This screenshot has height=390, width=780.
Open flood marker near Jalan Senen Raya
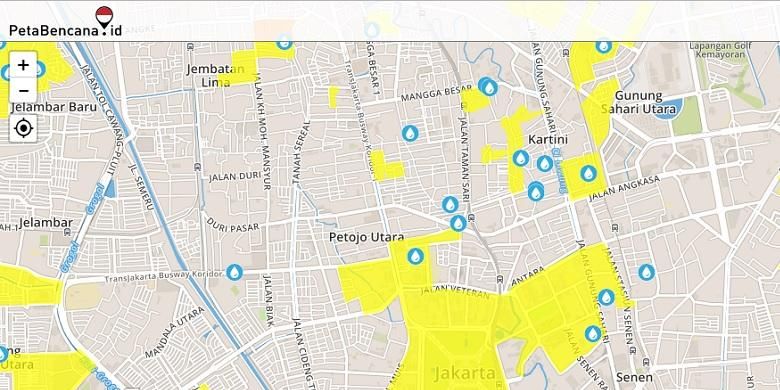[592, 333]
